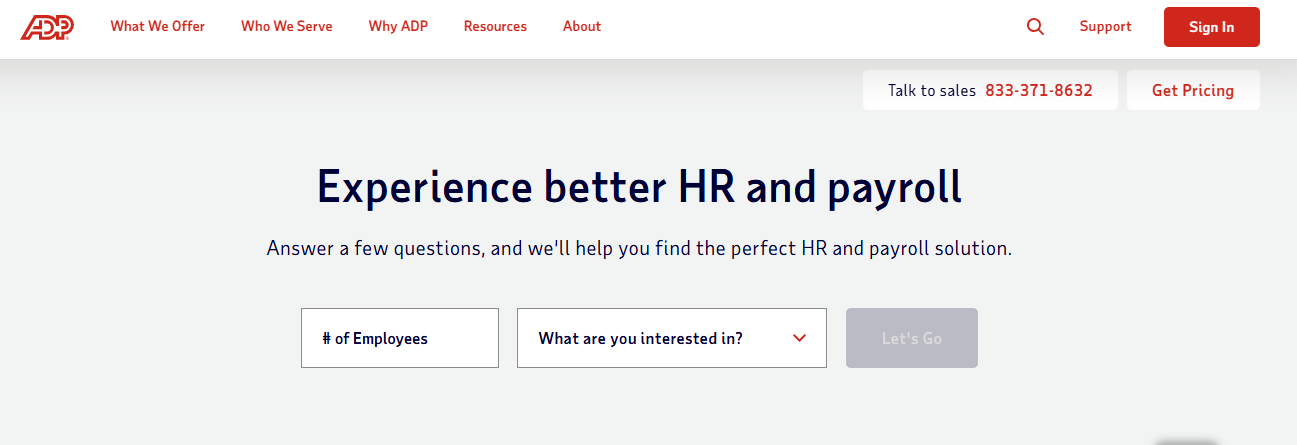Open the About menu
1297x445 pixels.
582,27
